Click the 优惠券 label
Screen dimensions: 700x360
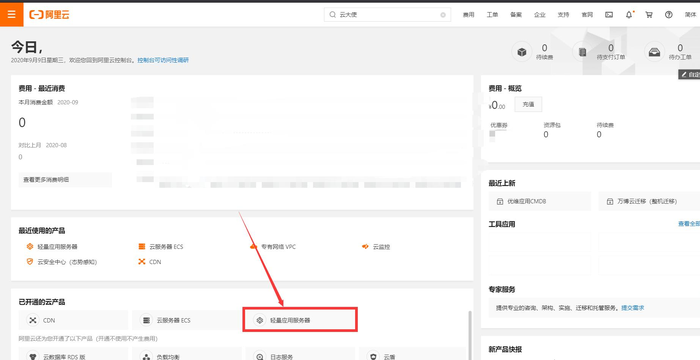tap(499, 125)
